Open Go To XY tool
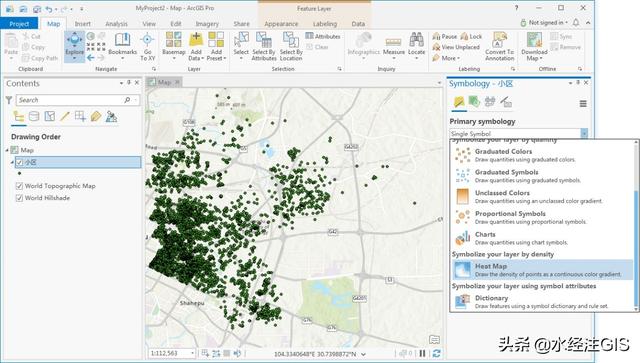The width and height of the screenshot is (640, 363). click(147, 47)
